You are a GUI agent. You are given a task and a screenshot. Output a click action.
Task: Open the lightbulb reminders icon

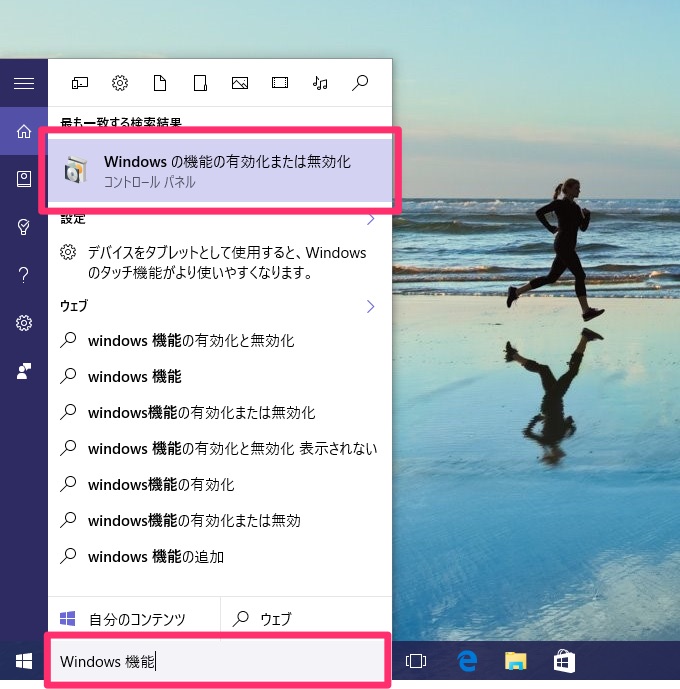pyautogui.click(x=24, y=227)
